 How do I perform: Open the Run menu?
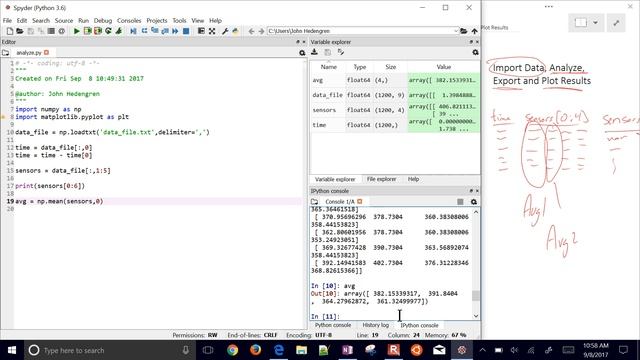tap(83, 20)
